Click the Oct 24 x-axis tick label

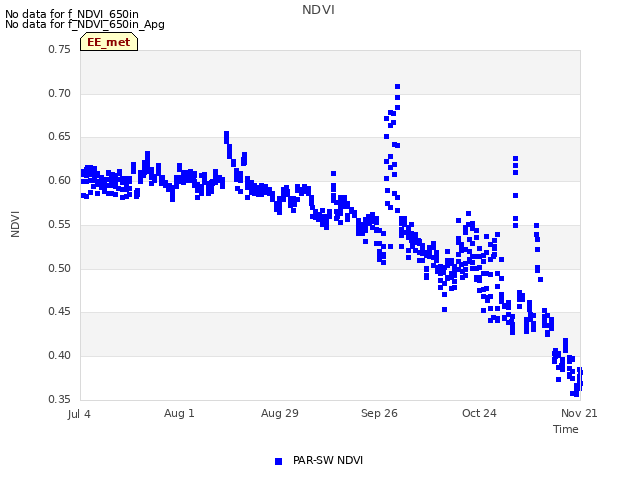point(479,413)
